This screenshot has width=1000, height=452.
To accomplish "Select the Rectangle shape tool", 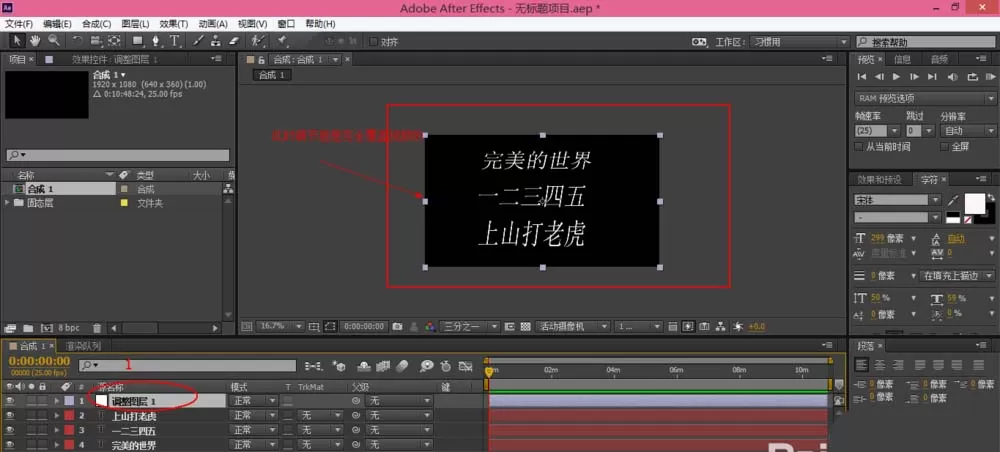I will tap(137, 41).
